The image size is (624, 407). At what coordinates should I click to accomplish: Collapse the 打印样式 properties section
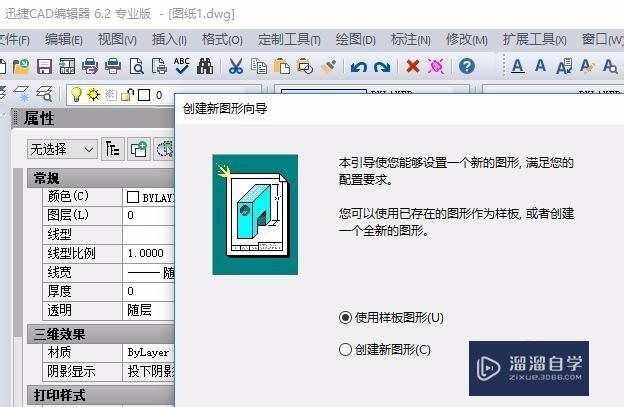[x=101, y=395]
